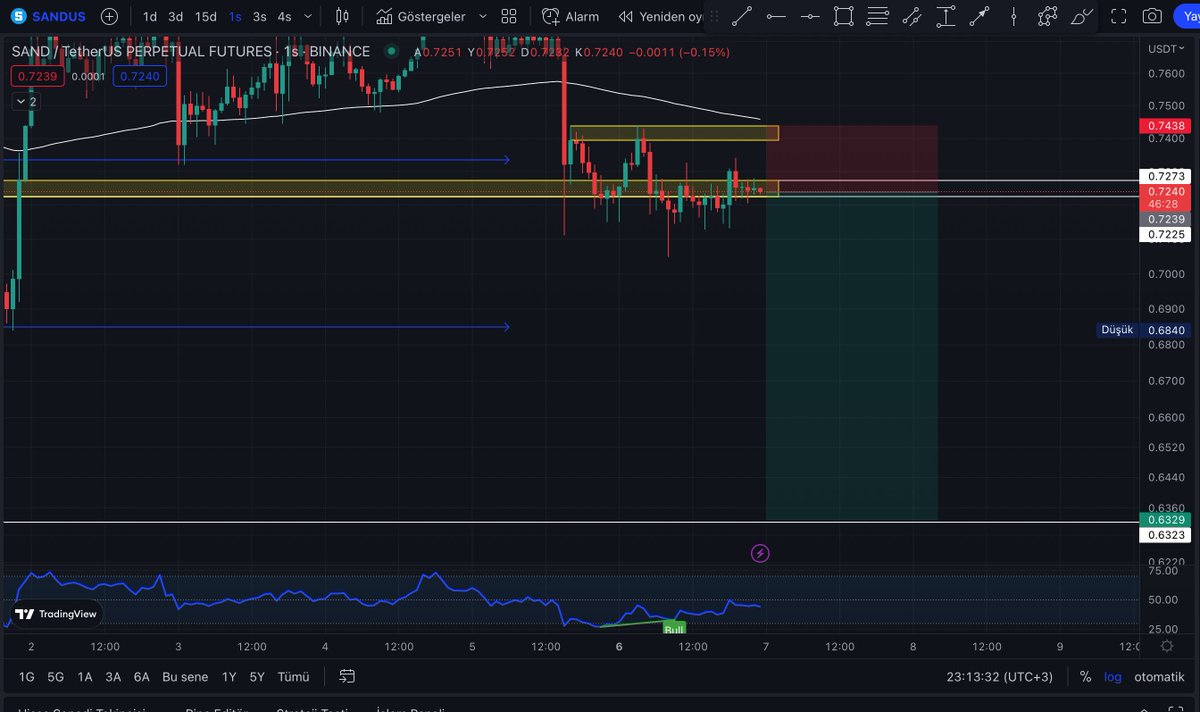Set date range to 6A
This screenshot has height=712, width=1200.
pyautogui.click(x=142, y=677)
